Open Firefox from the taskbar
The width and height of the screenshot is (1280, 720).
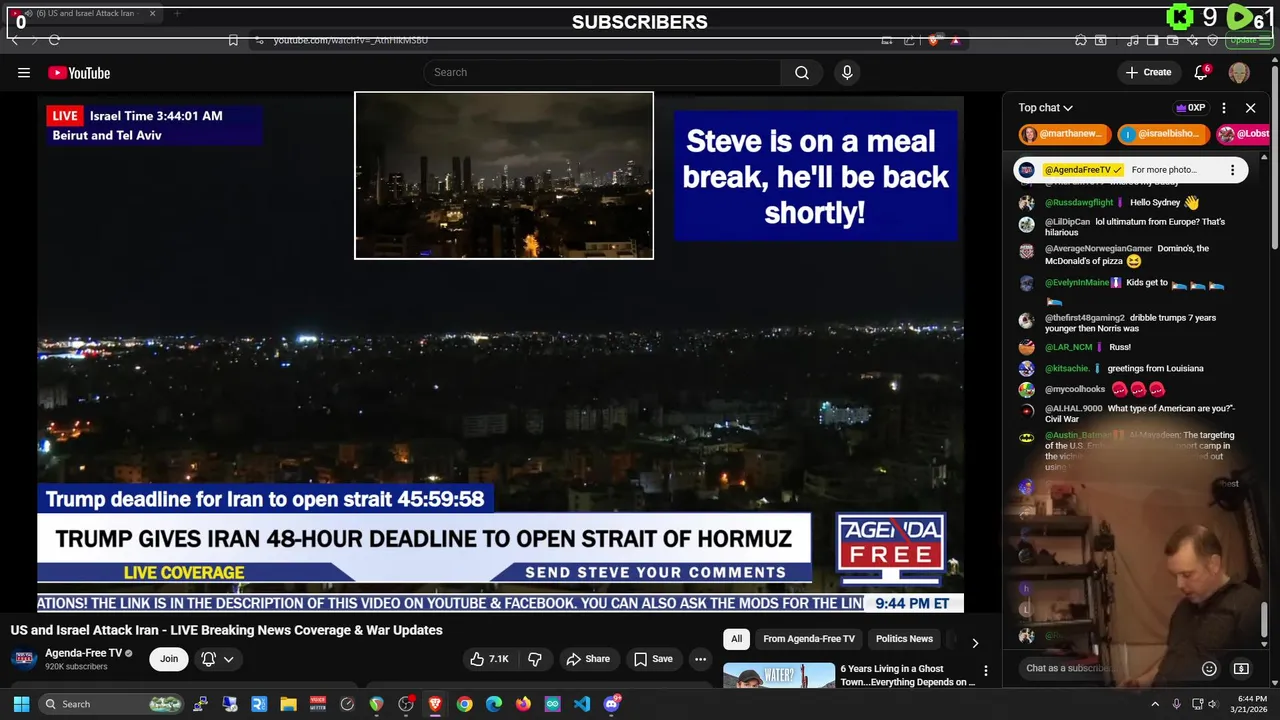pos(523,704)
